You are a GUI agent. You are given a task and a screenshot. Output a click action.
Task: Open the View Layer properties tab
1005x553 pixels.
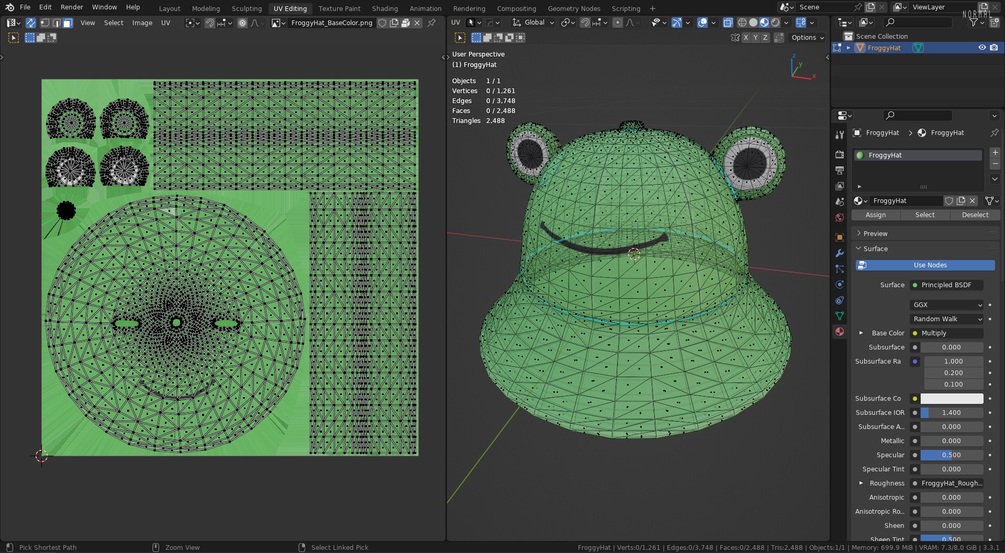(840, 186)
